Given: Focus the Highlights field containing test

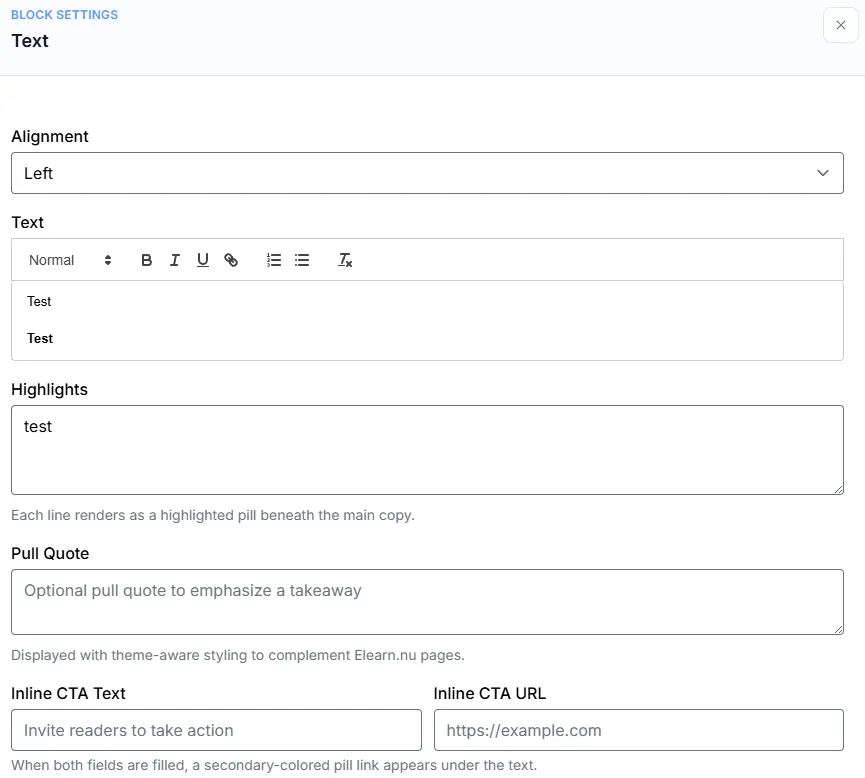Looking at the screenshot, I should [427, 448].
